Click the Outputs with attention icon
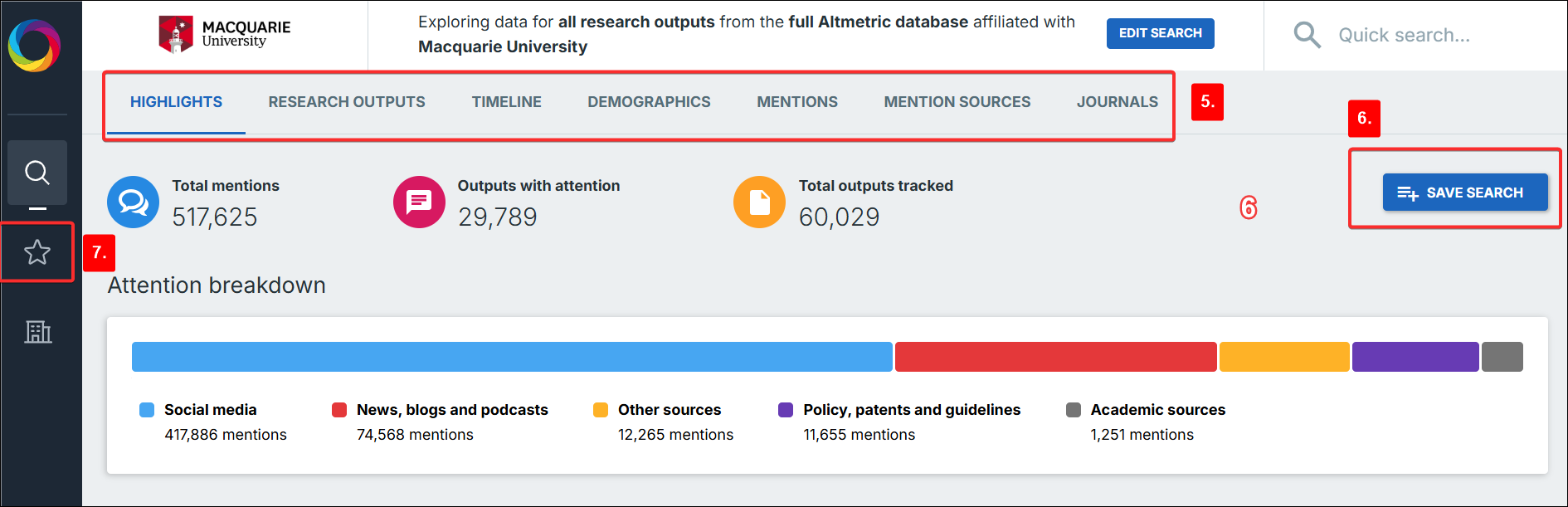Image resolution: width=1568 pixels, height=507 pixels. pos(419,202)
